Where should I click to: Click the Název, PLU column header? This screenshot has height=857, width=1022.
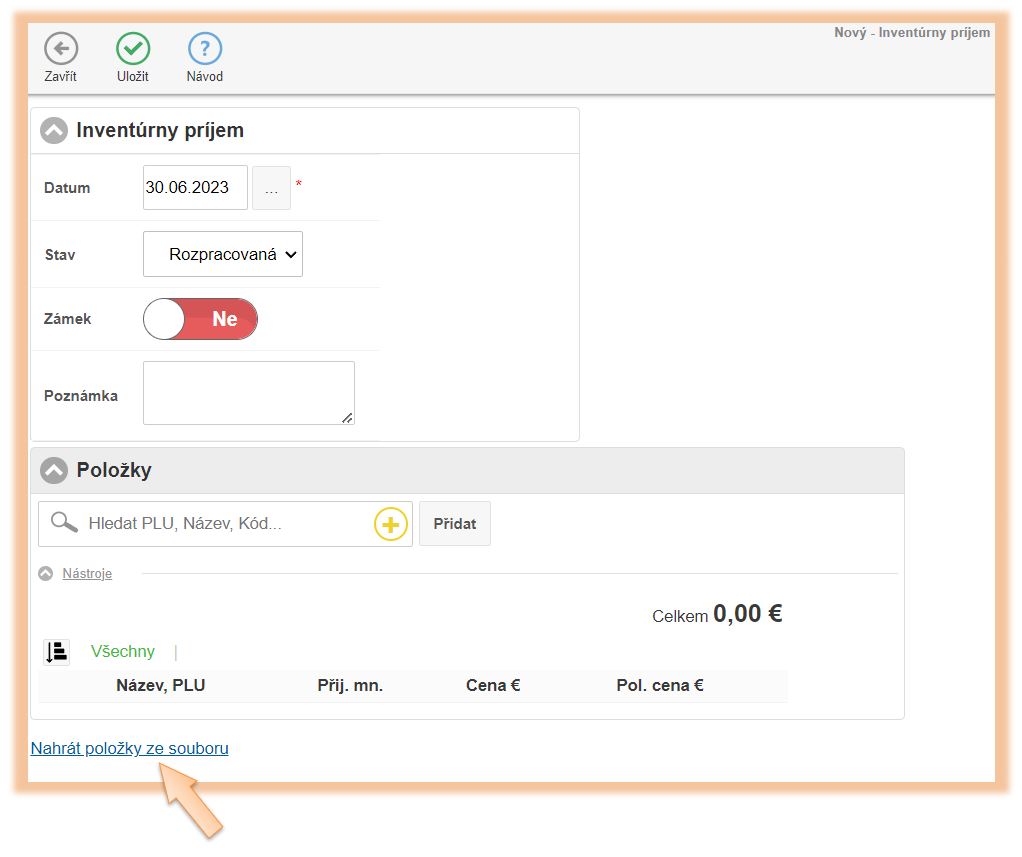(x=160, y=686)
